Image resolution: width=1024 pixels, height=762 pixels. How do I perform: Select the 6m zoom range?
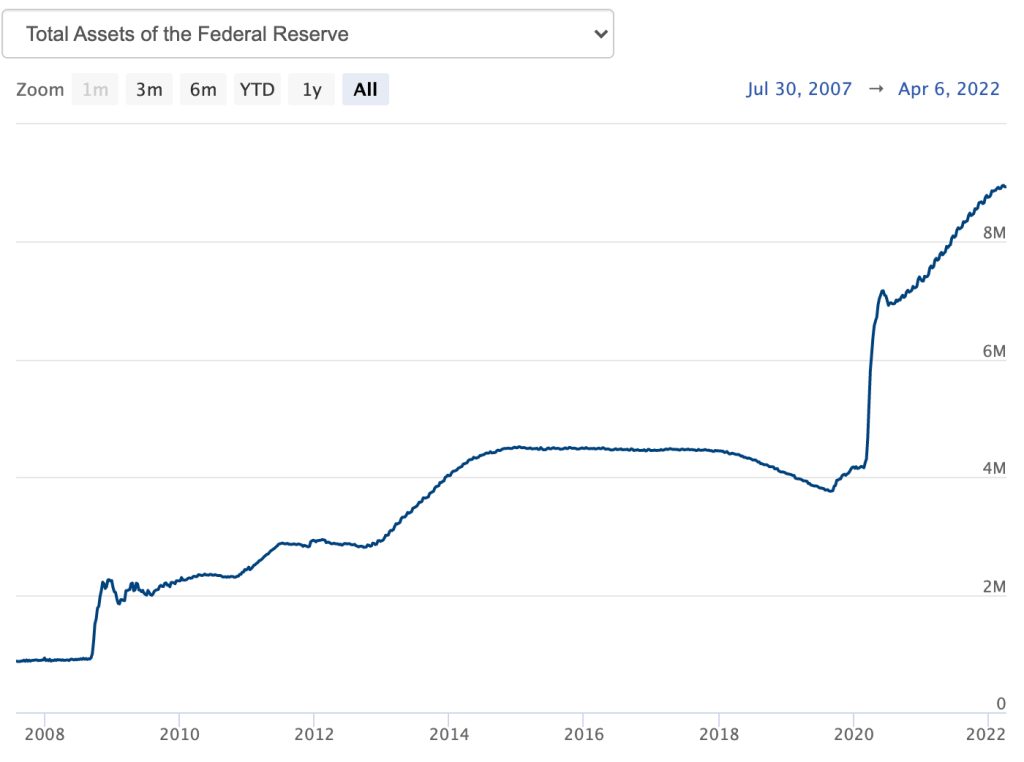203,89
